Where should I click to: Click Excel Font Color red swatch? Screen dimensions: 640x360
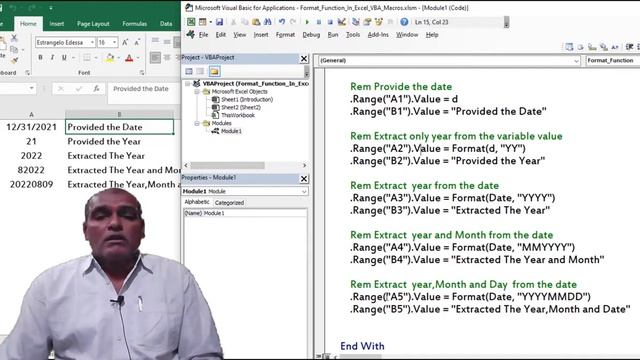[x=129, y=58]
